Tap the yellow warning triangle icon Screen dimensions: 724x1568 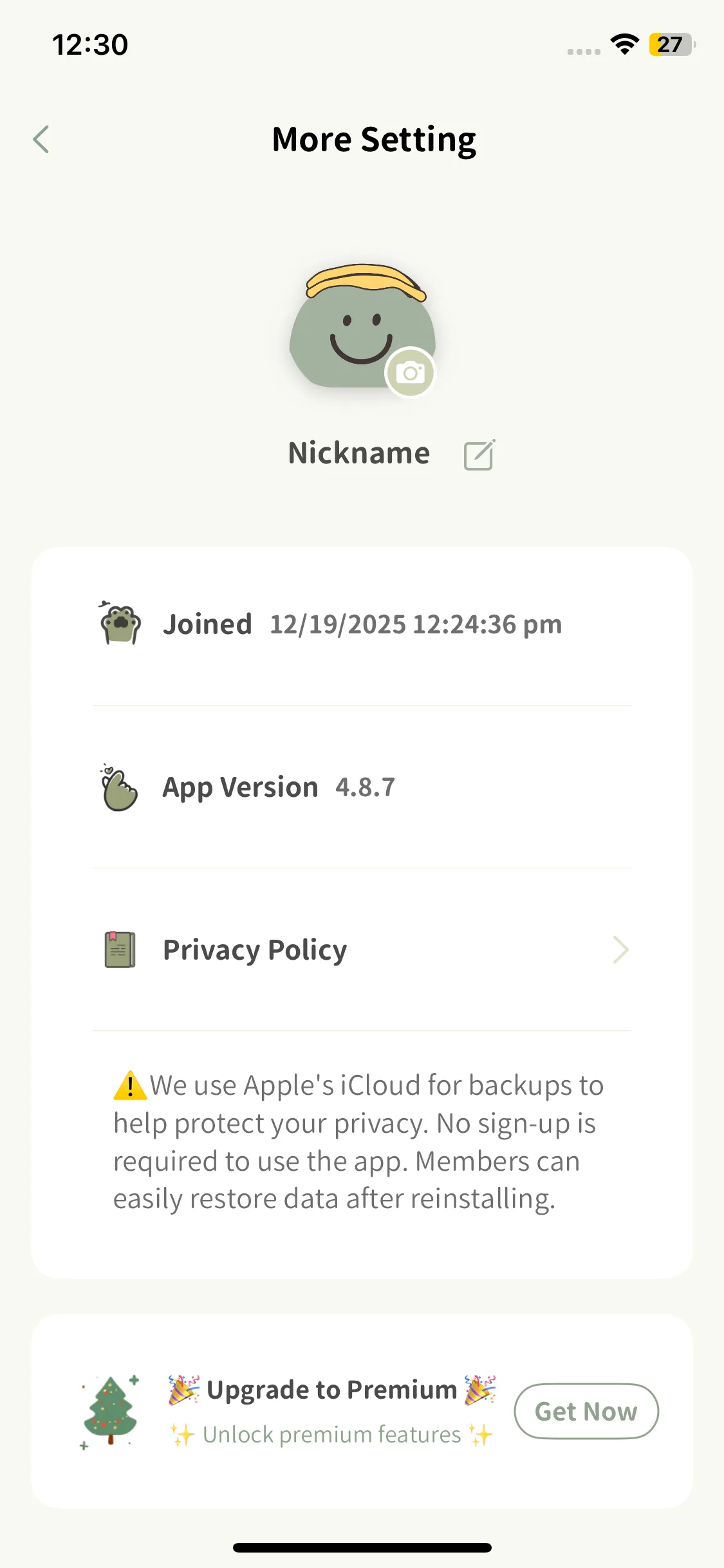(x=129, y=1085)
